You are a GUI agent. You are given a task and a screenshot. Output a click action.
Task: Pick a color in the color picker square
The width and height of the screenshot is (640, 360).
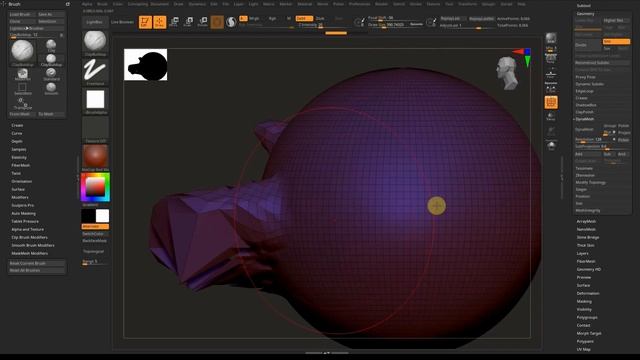95,187
